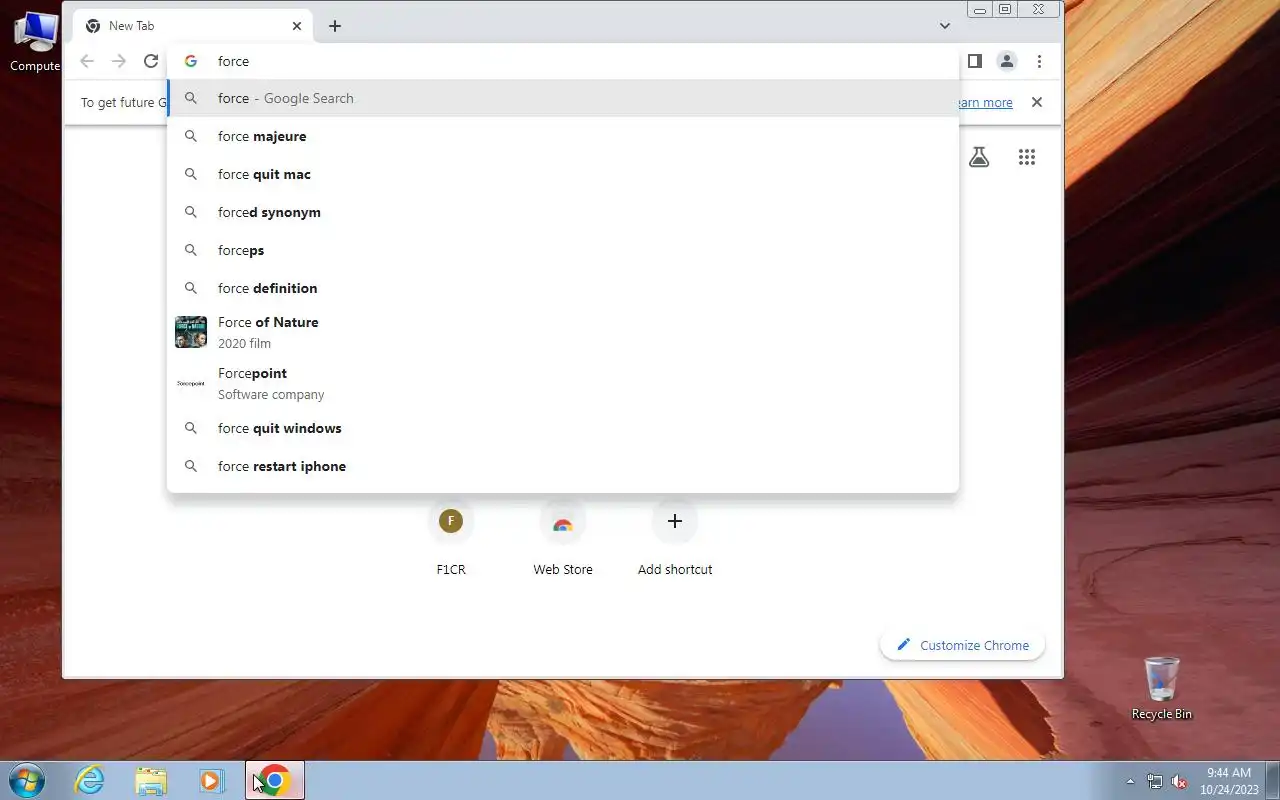The width and height of the screenshot is (1280, 800).
Task: Click the Show desktop strip
Action: [1273, 780]
